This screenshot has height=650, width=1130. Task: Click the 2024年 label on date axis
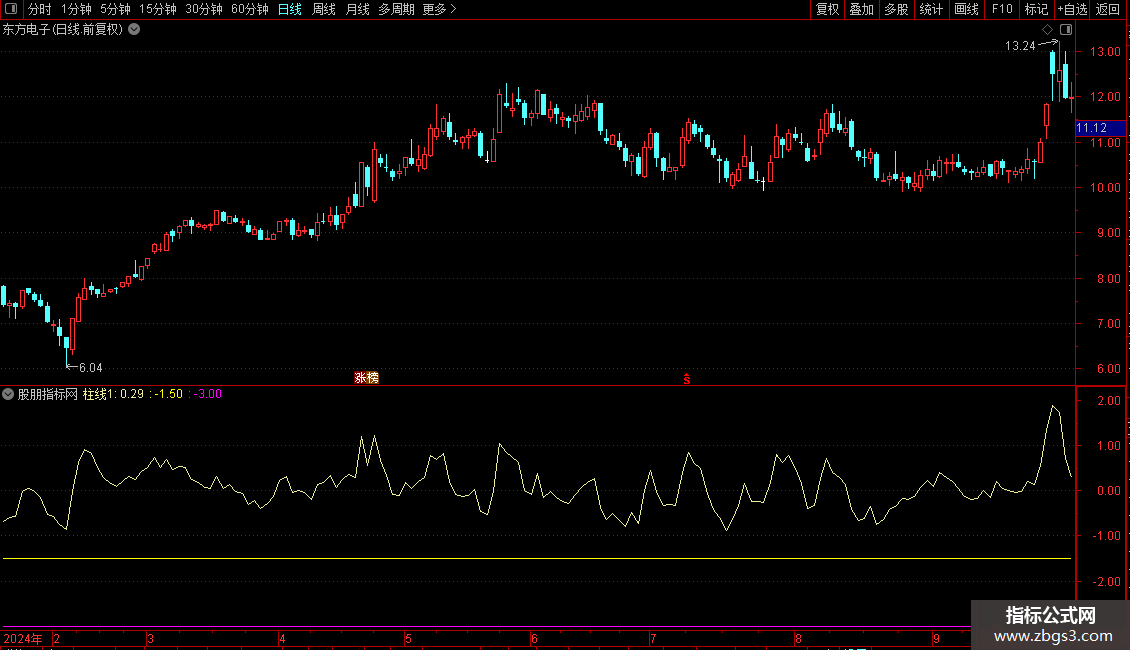point(23,638)
